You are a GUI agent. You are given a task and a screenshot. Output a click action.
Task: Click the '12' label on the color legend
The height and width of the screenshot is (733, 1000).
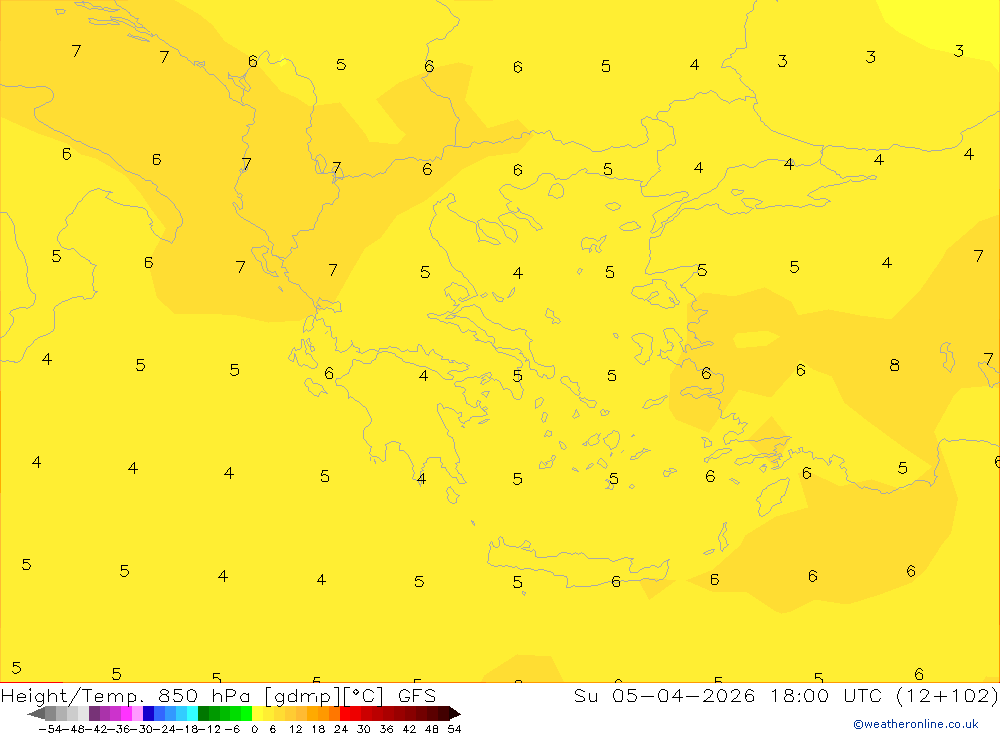pos(296,729)
